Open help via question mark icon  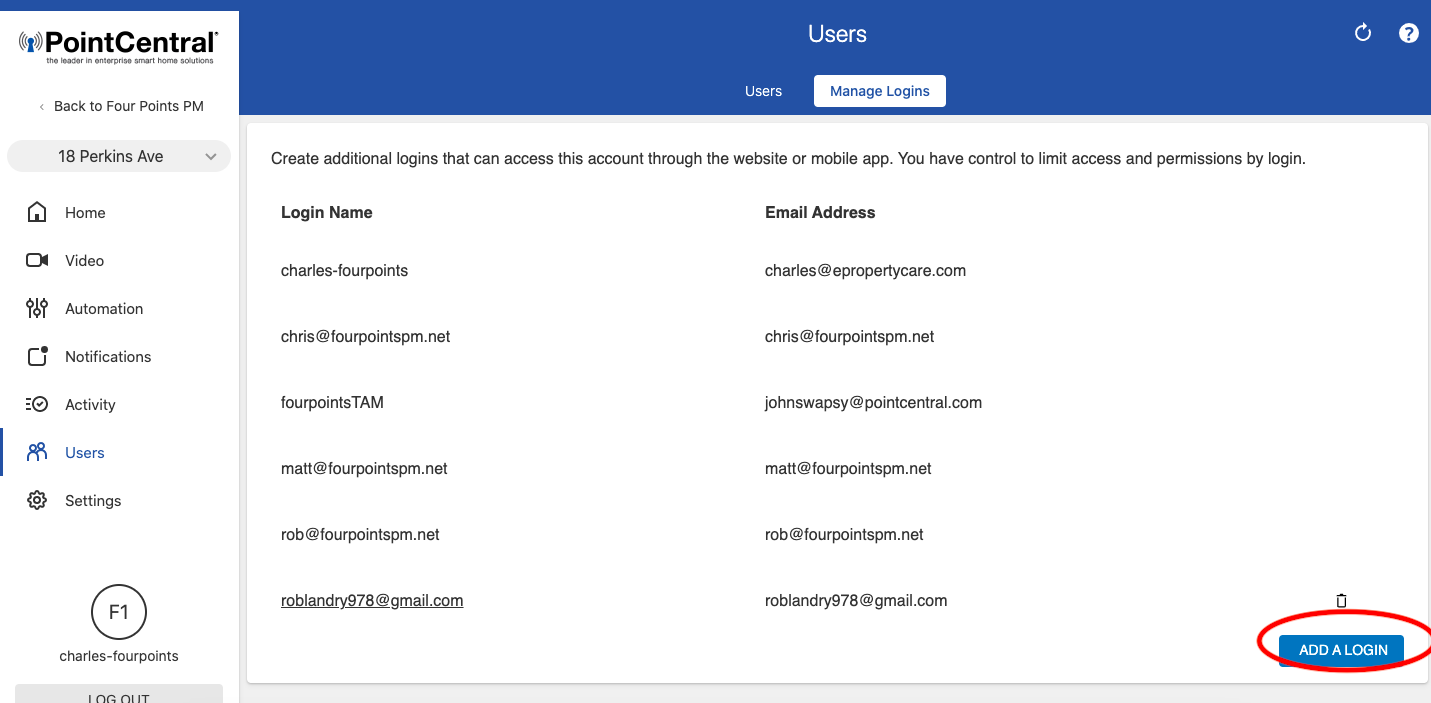(x=1408, y=33)
